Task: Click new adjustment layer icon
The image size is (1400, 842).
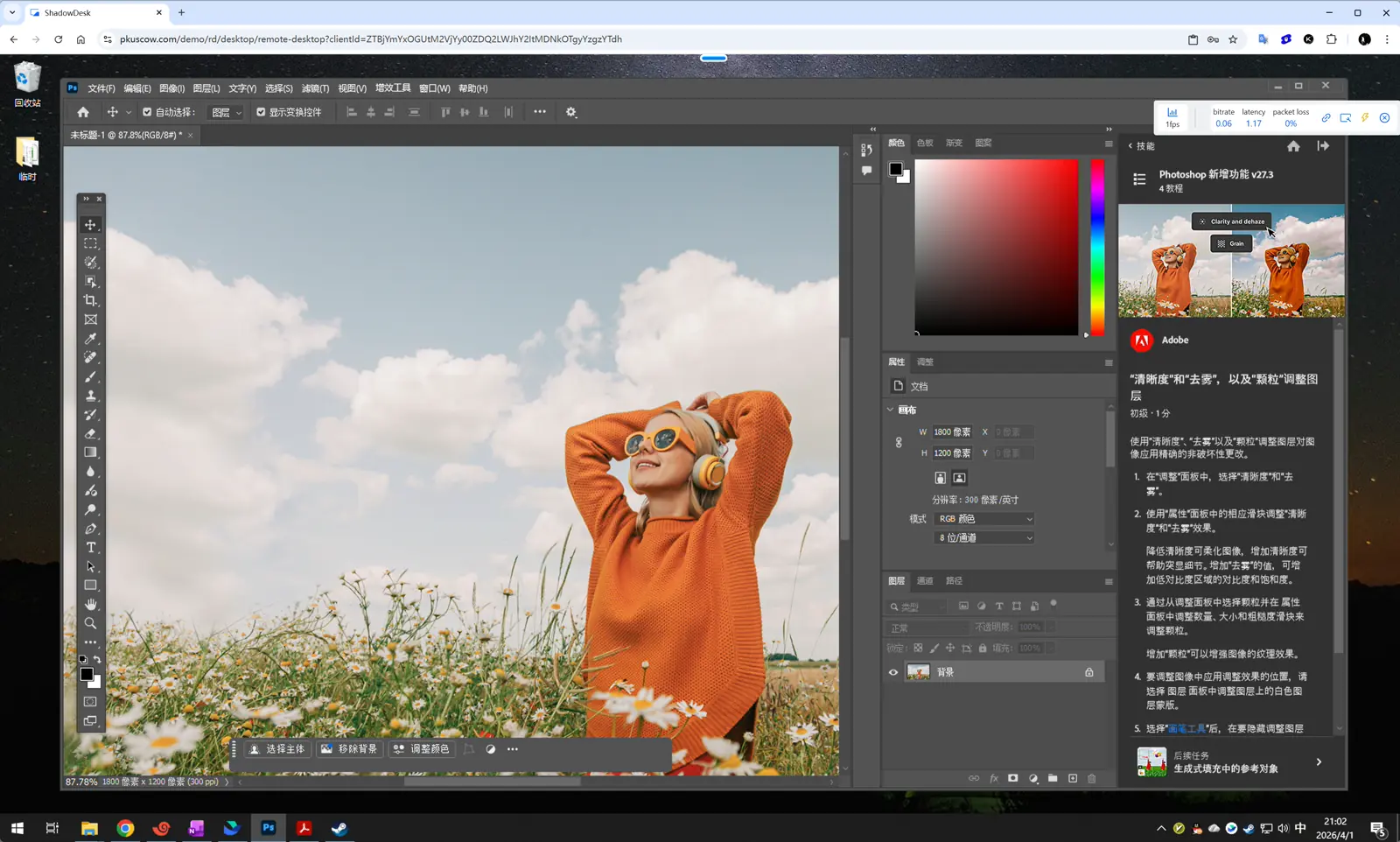Action: click(1033, 778)
